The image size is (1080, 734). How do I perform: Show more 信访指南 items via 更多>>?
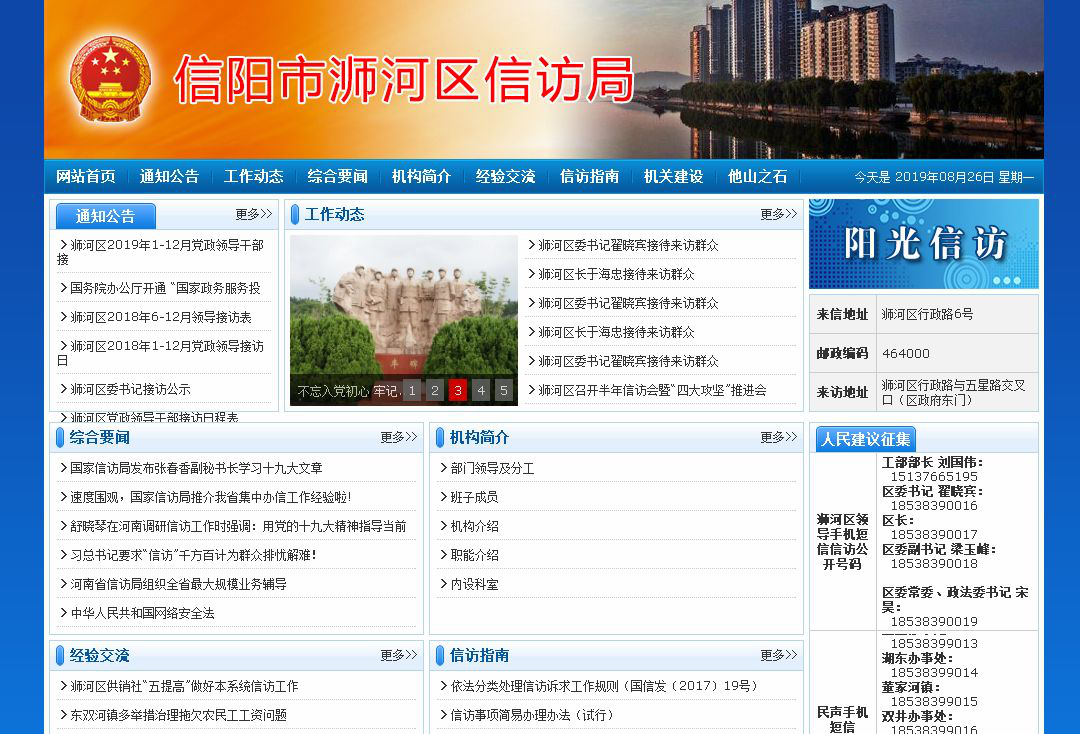tap(778, 656)
